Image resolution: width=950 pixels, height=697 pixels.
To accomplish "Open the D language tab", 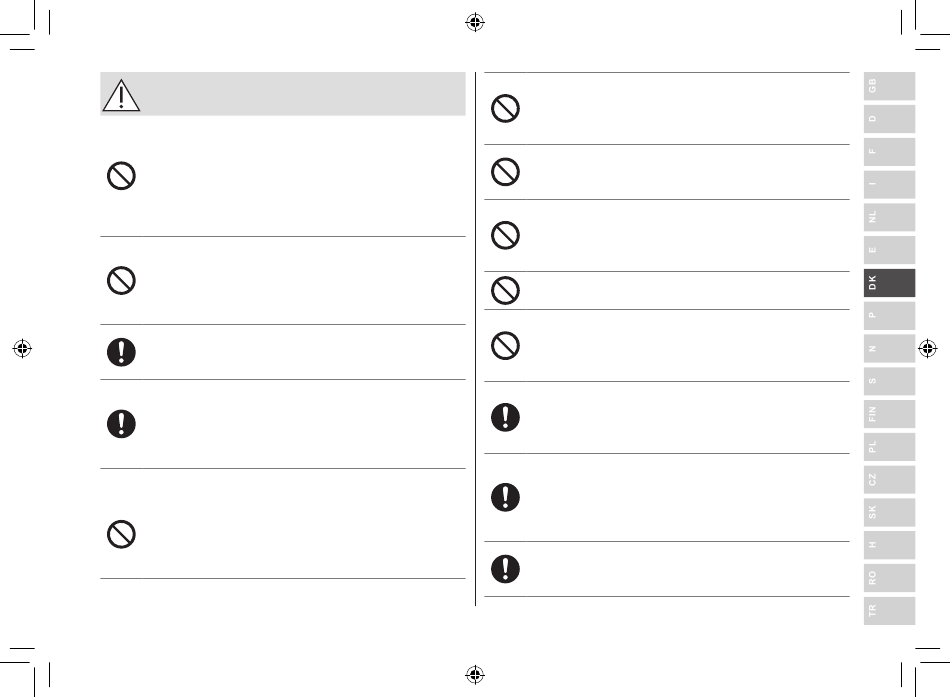I will (x=889, y=119).
